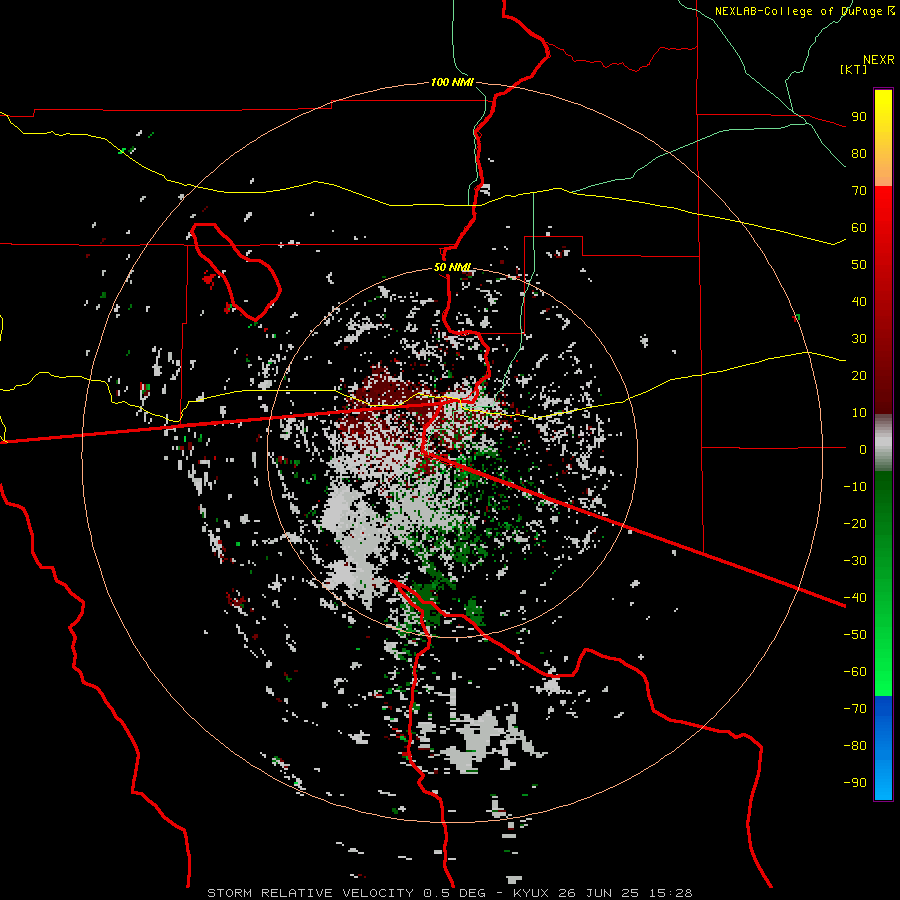Click the NEXR label above the color bar
This screenshot has width=900, height=900.
[879, 60]
